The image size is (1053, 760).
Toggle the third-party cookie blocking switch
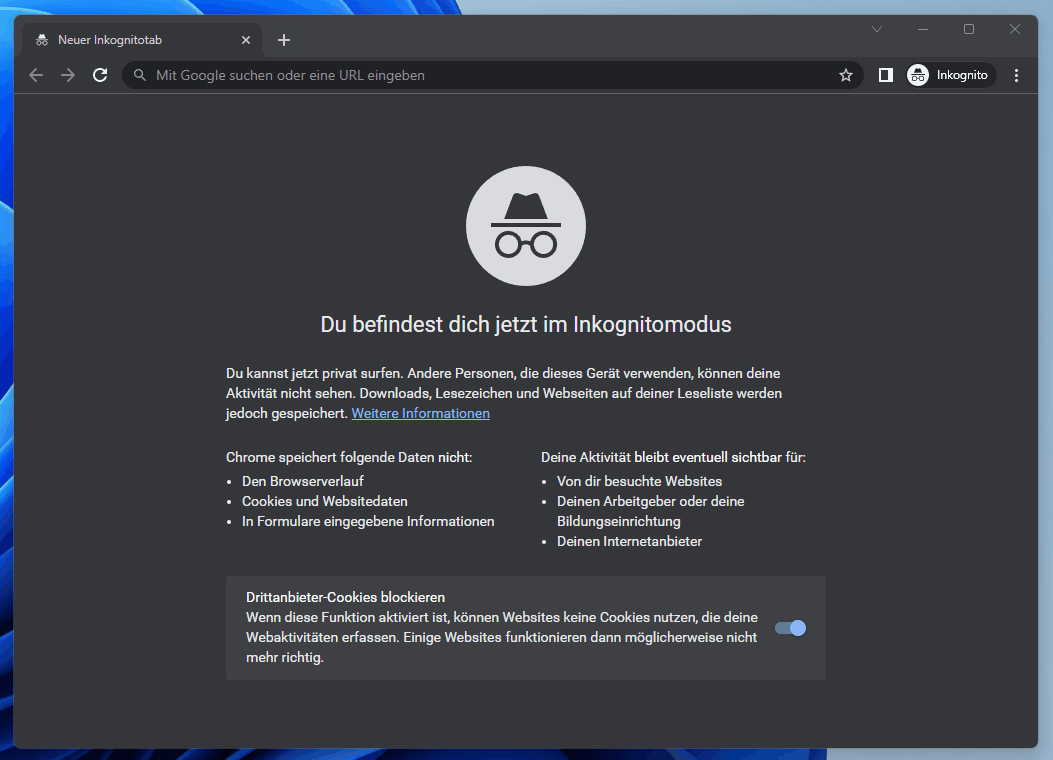[790, 628]
